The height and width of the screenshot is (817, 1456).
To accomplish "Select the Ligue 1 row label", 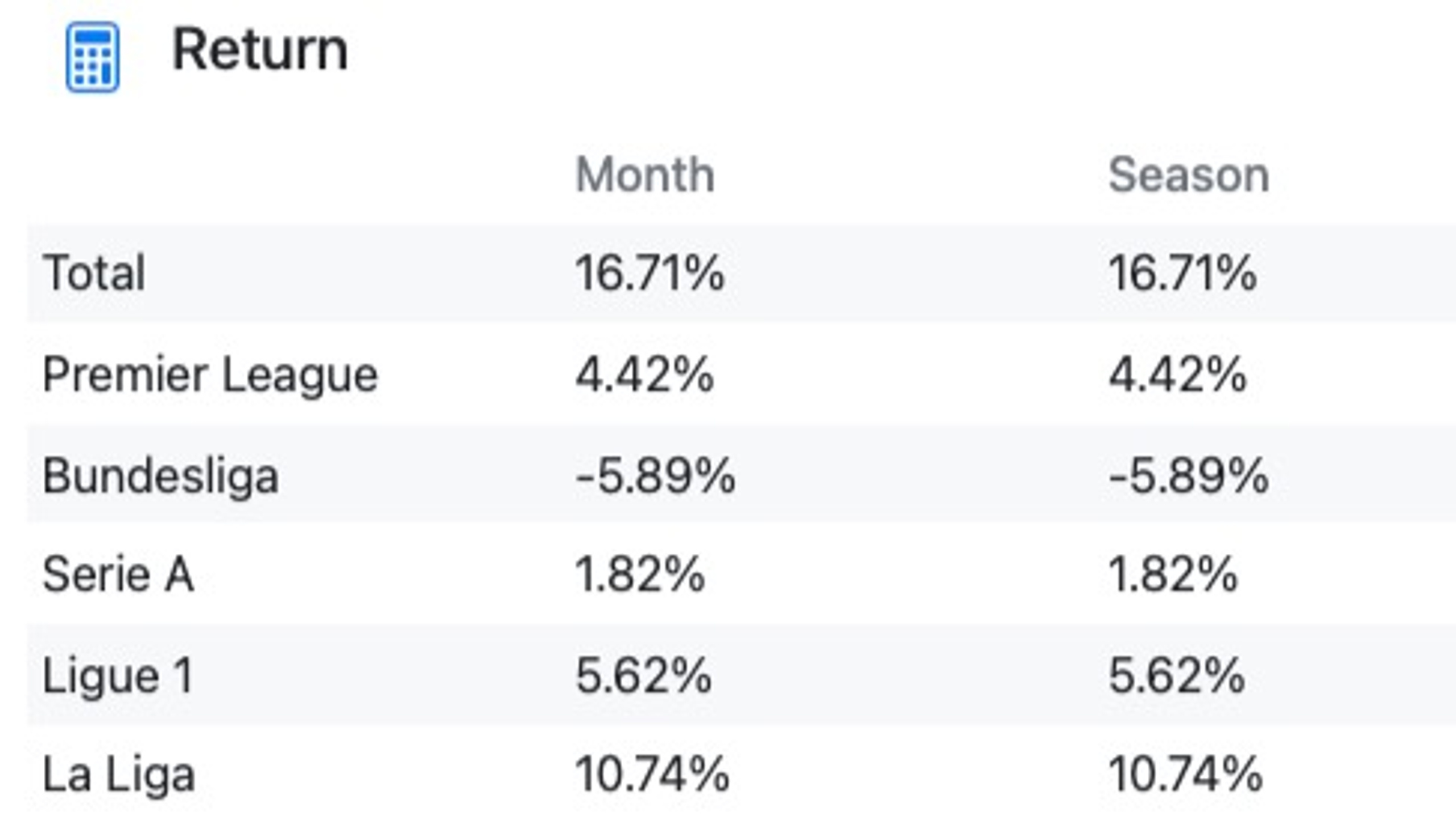I will point(118,677).
